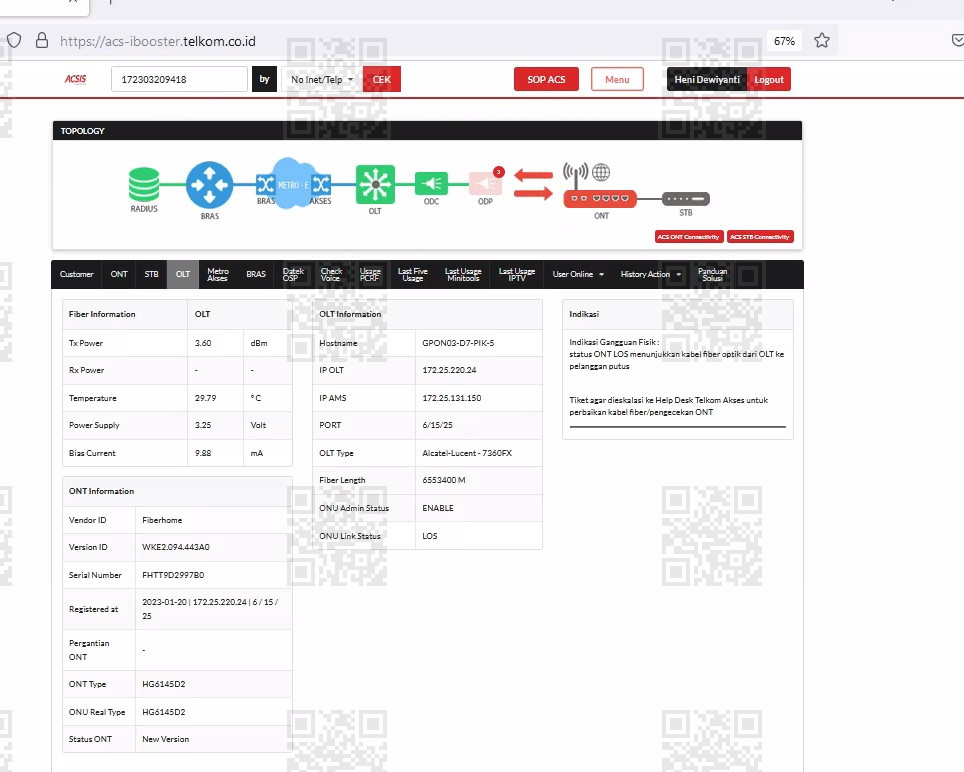Open the Last Five Usage tab
This screenshot has width=964, height=772.
coord(413,274)
